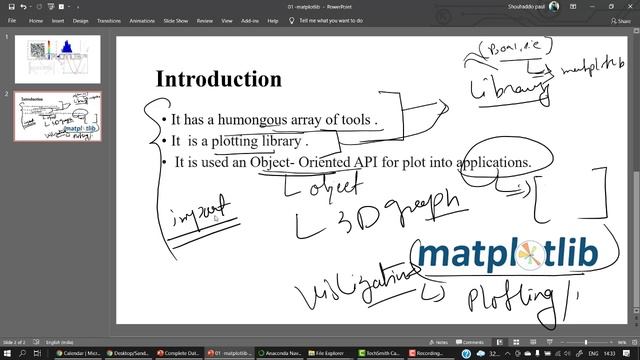Open the Help tab
Screen dimensions: 640x360
(x=273, y=21)
